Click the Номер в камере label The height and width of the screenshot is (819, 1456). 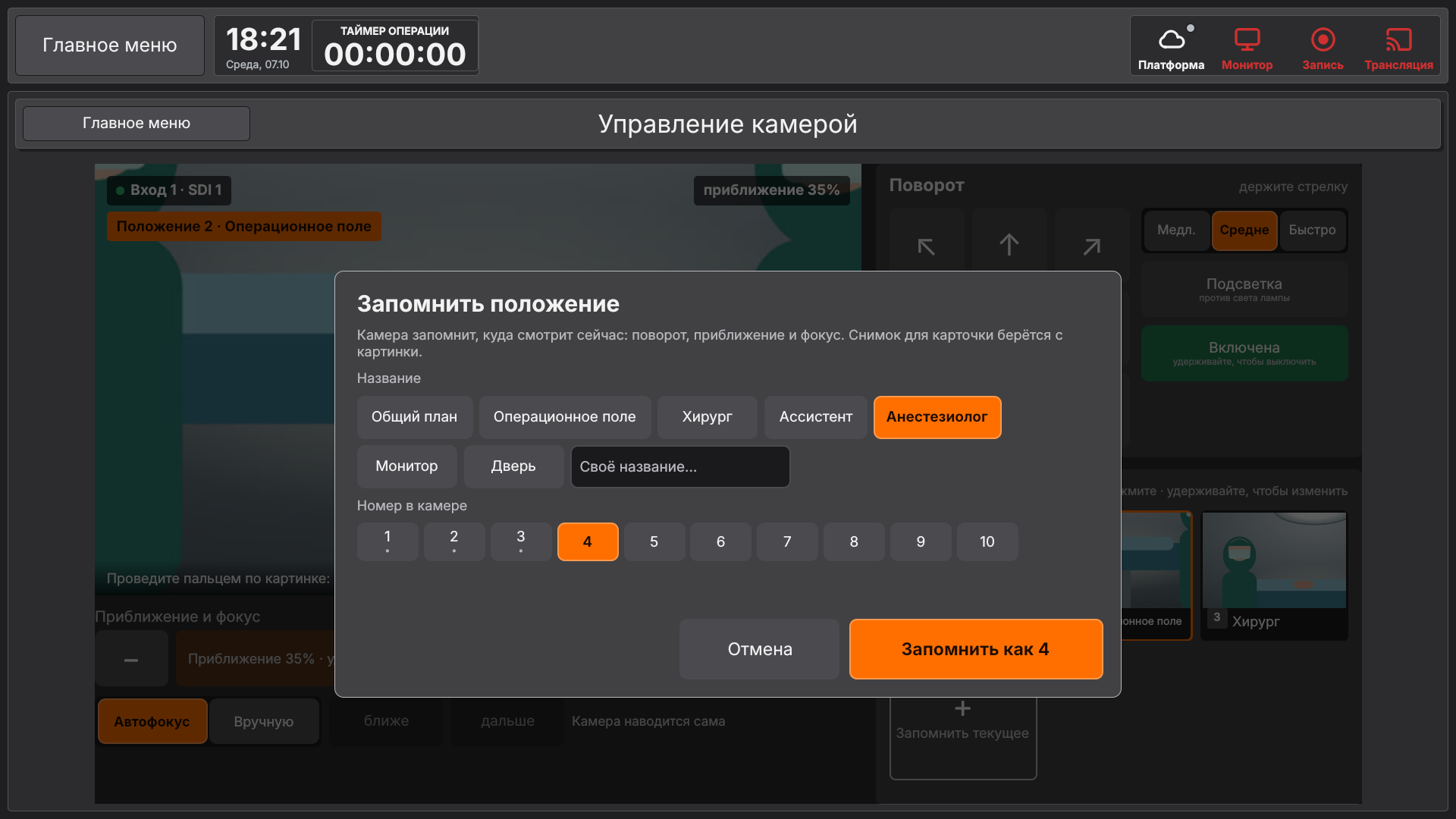pyautogui.click(x=412, y=506)
